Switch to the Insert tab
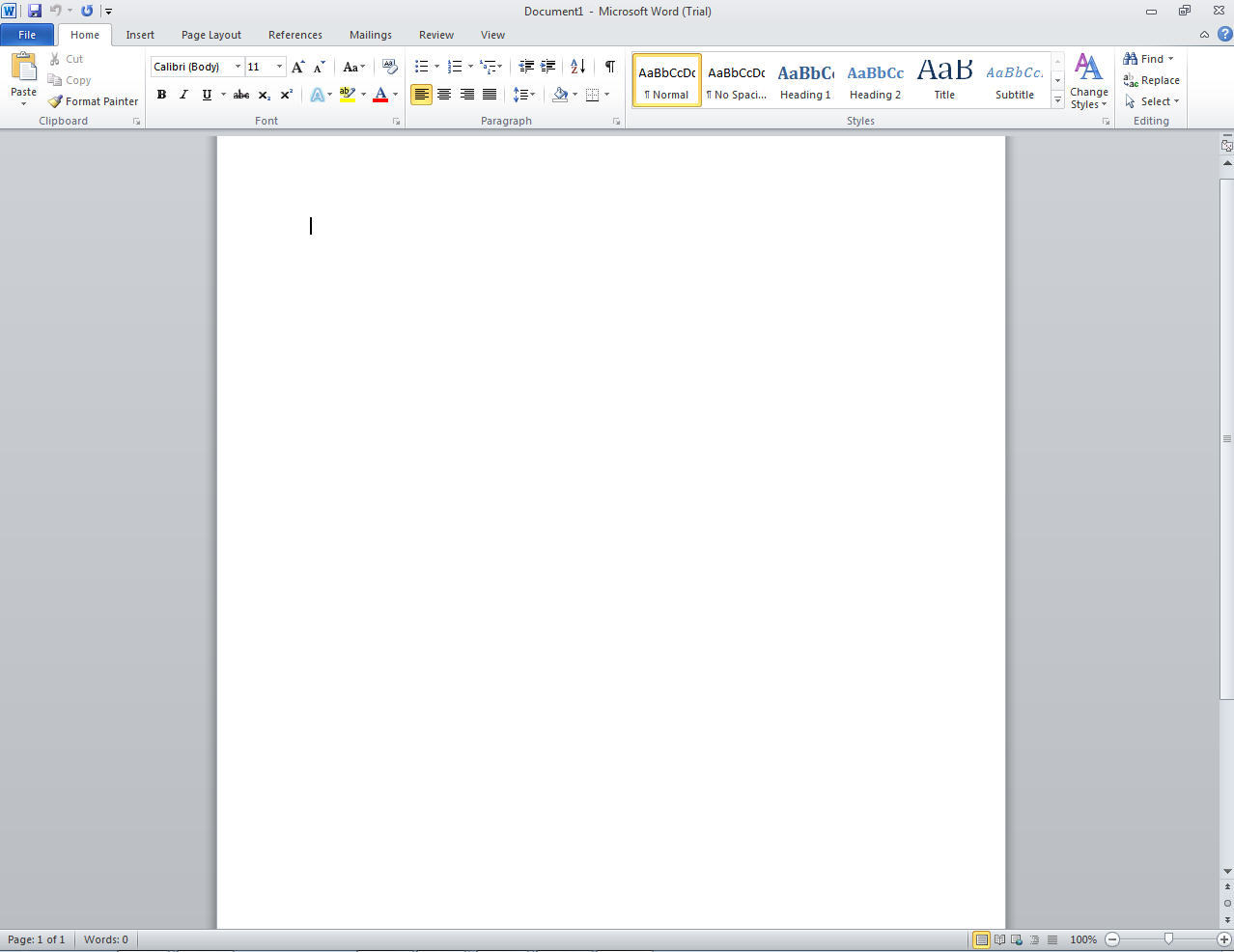The image size is (1234, 952). click(x=140, y=35)
